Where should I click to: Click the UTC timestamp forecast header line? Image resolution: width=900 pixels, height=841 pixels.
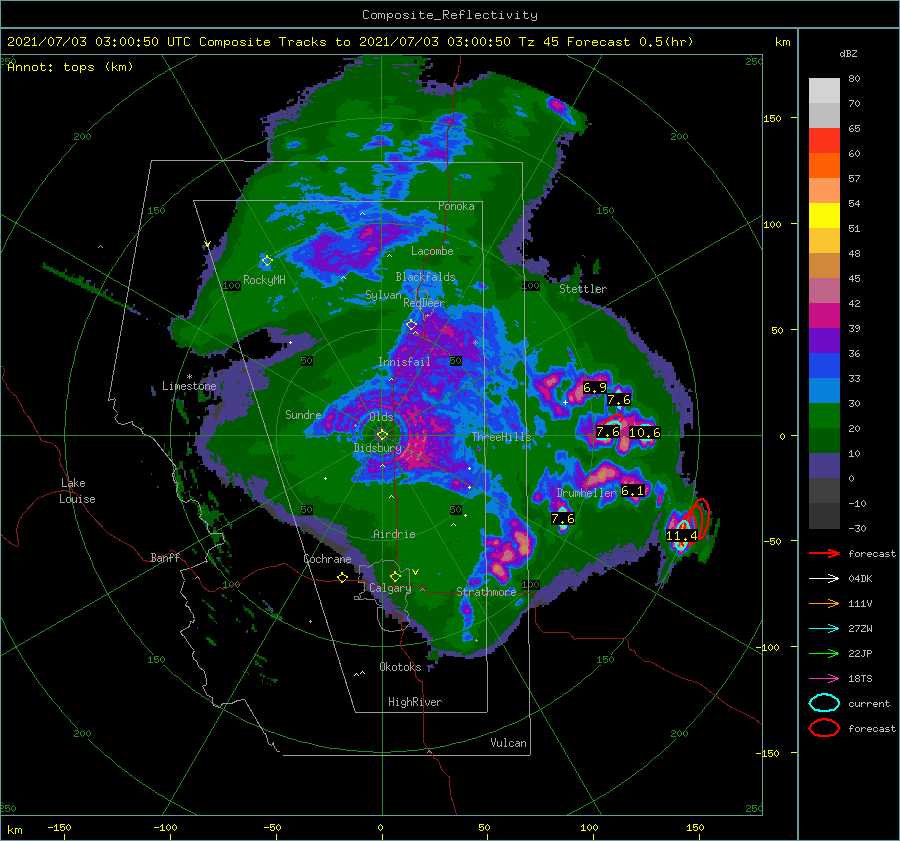(x=350, y=42)
